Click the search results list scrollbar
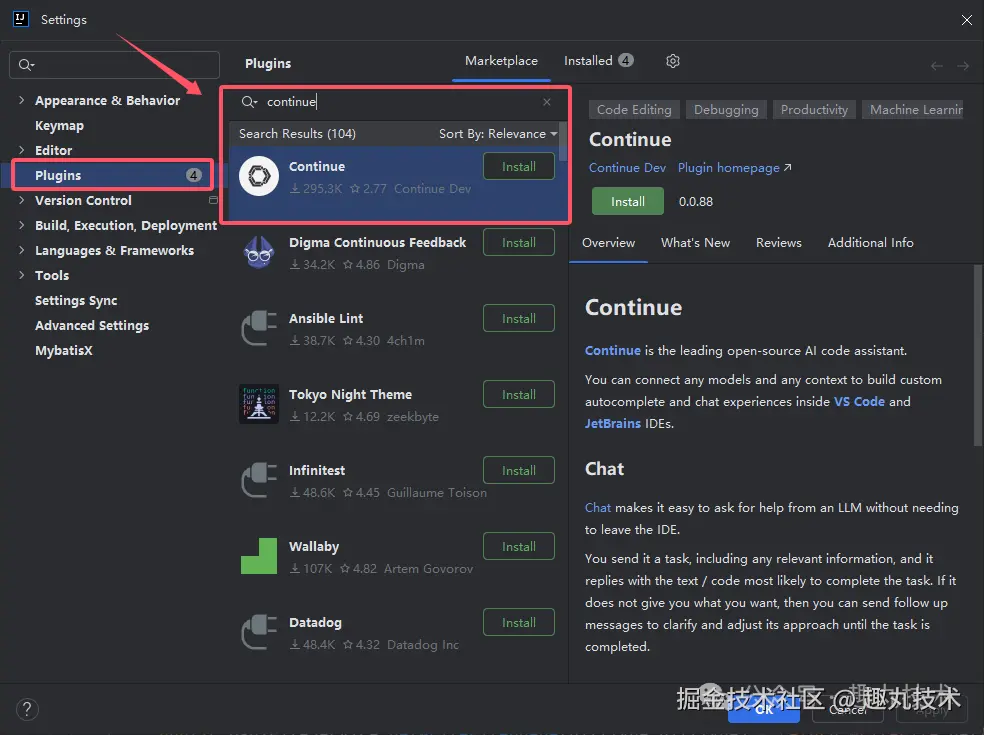 click(x=563, y=142)
